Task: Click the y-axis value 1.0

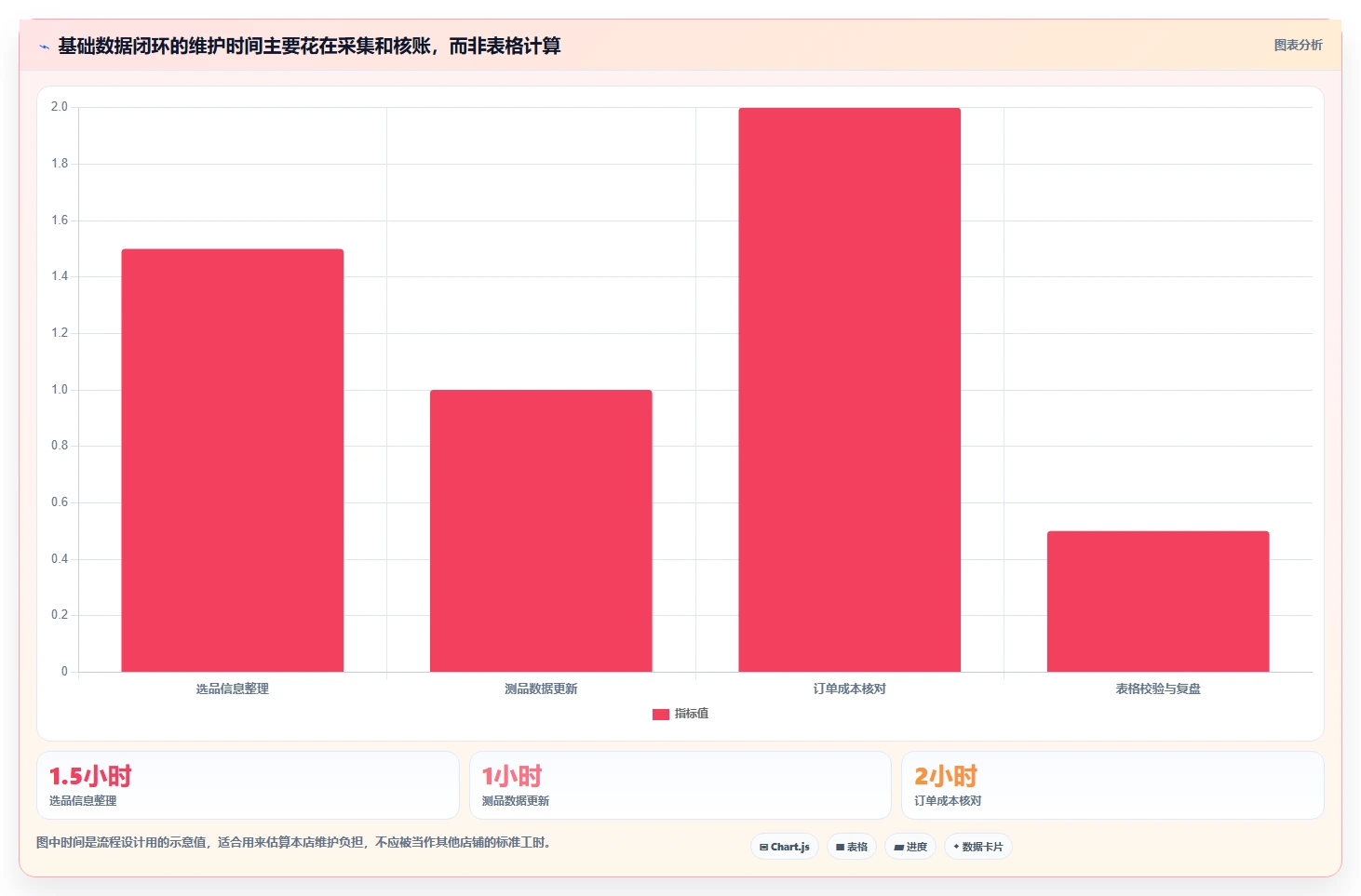Action: pos(60,390)
